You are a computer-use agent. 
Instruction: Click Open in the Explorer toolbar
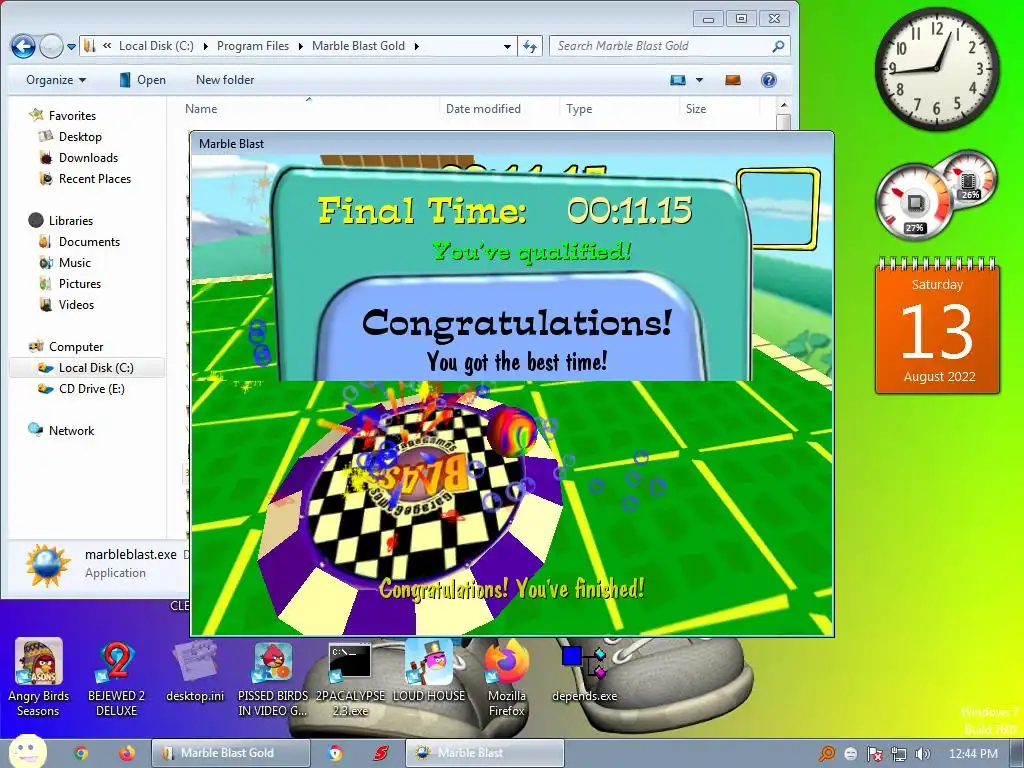point(142,80)
